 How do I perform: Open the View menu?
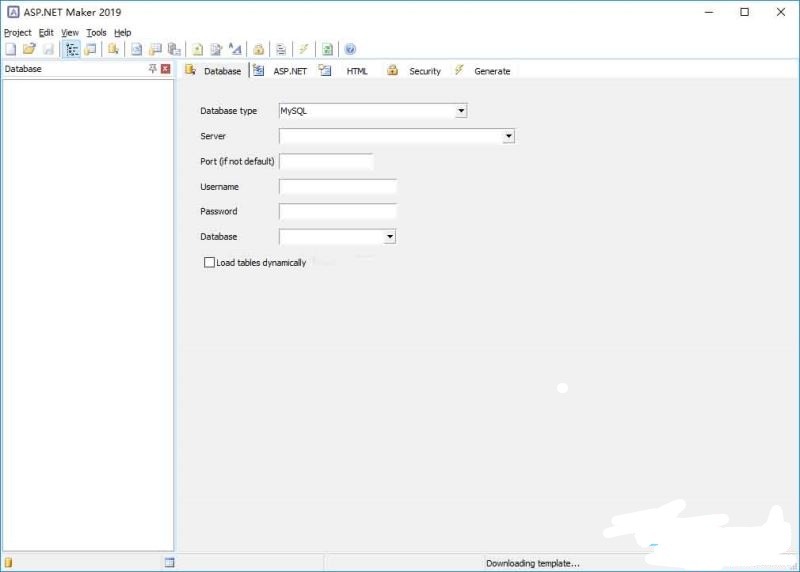click(x=70, y=33)
